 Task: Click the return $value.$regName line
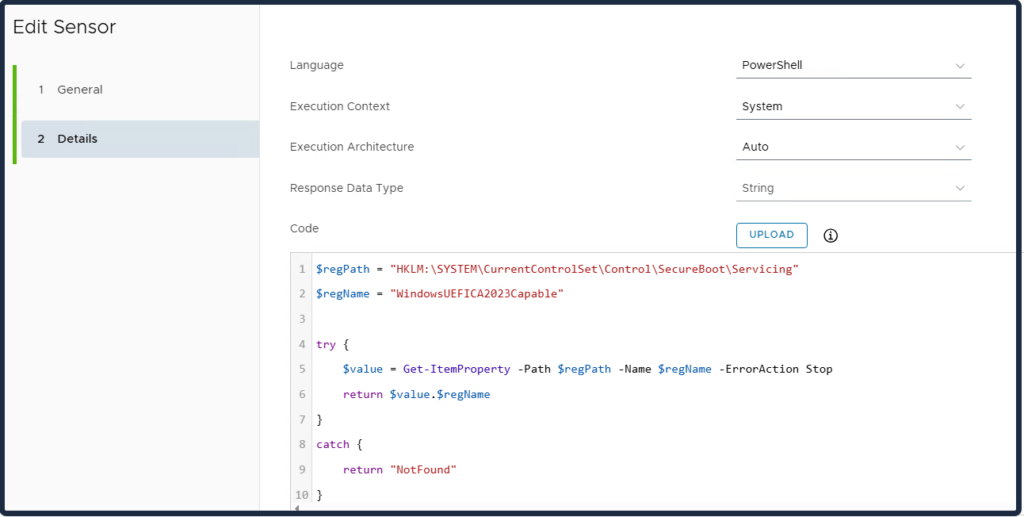coord(416,394)
